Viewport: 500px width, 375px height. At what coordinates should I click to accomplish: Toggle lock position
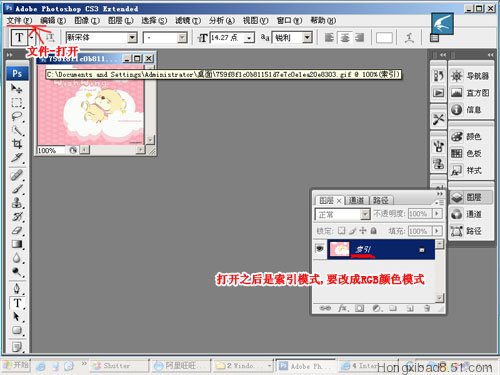[363, 231]
